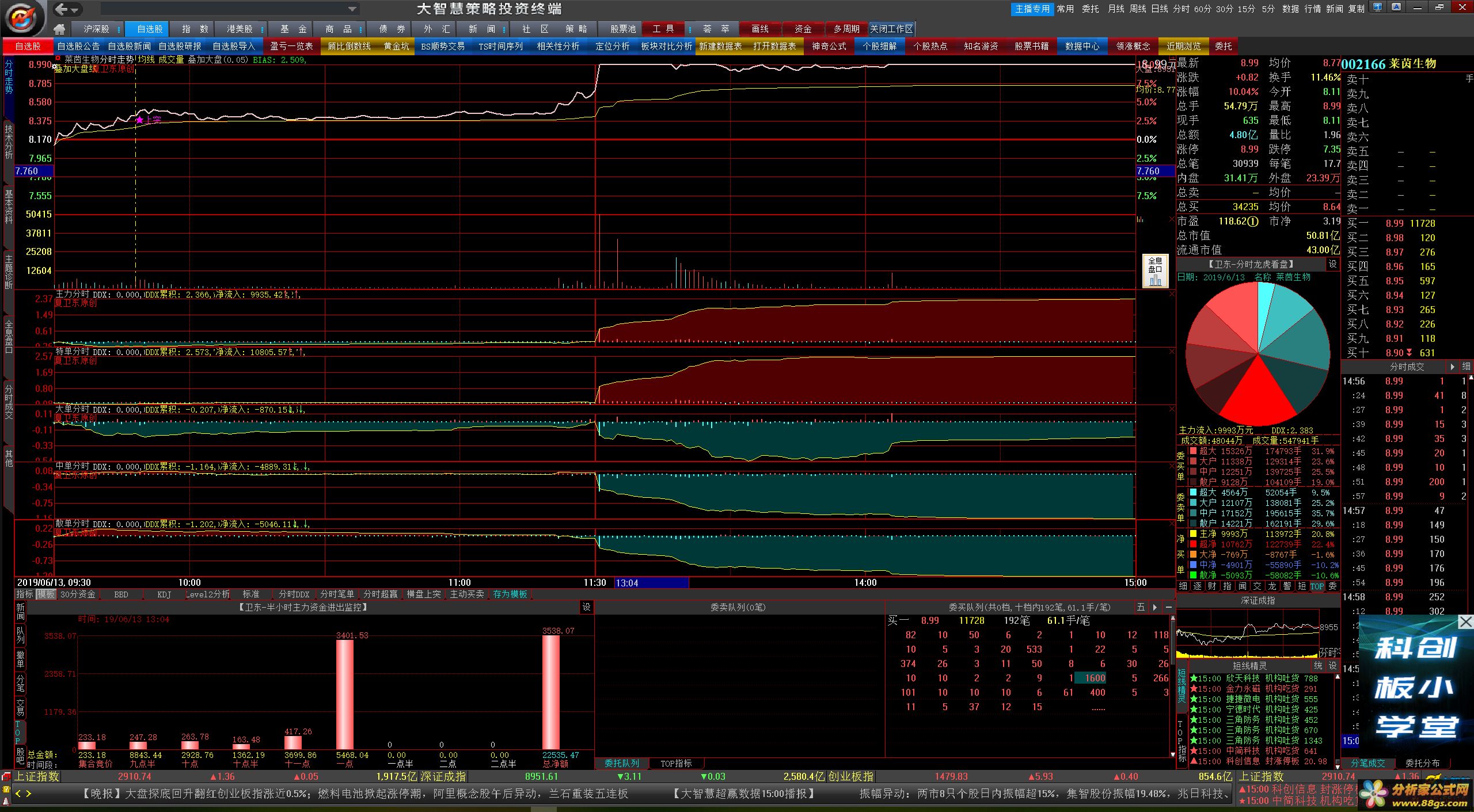Open the 盈亏一览表 toolbar item
The height and width of the screenshot is (812, 1474).
point(291,46)
